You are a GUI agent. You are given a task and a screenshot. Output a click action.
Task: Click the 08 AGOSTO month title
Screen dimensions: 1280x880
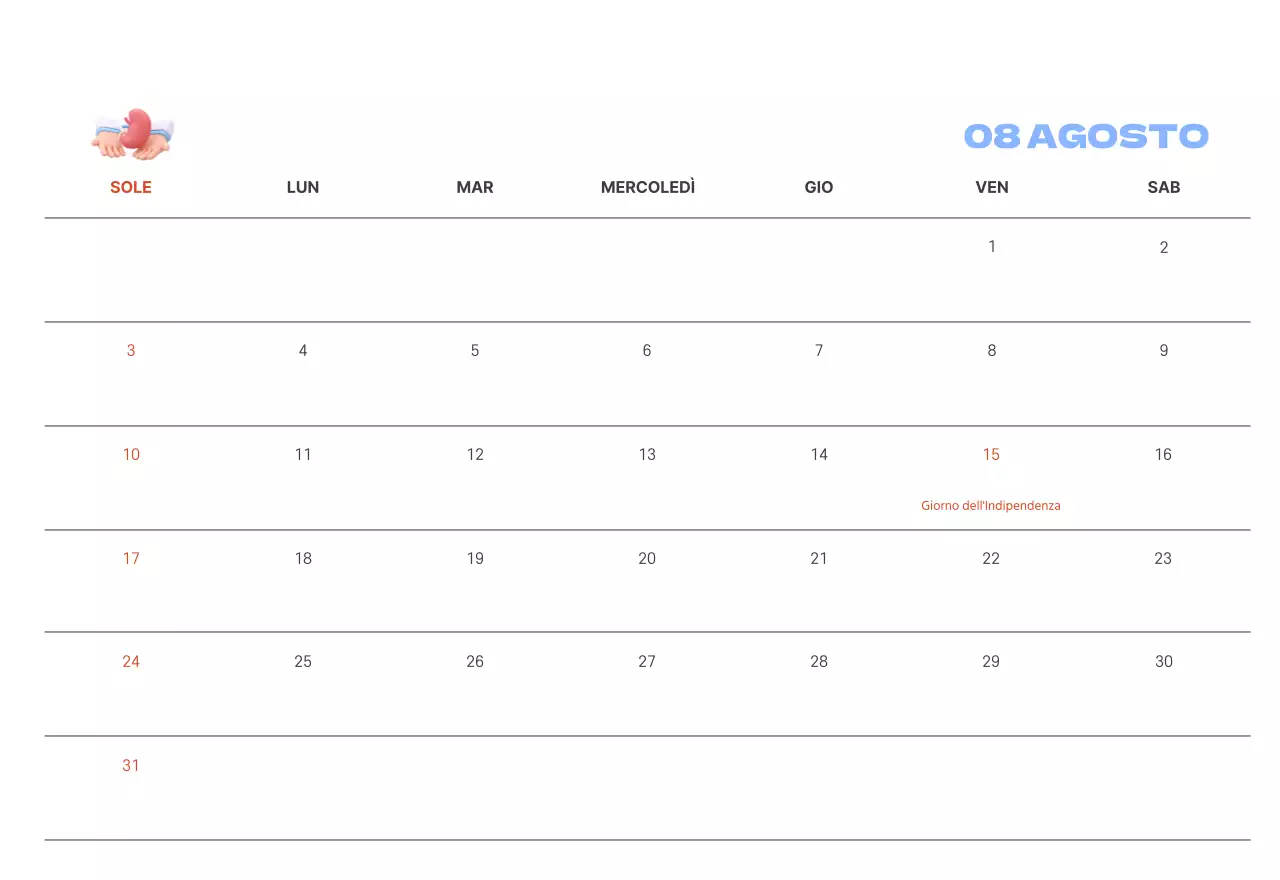(x=1086, y=136)
